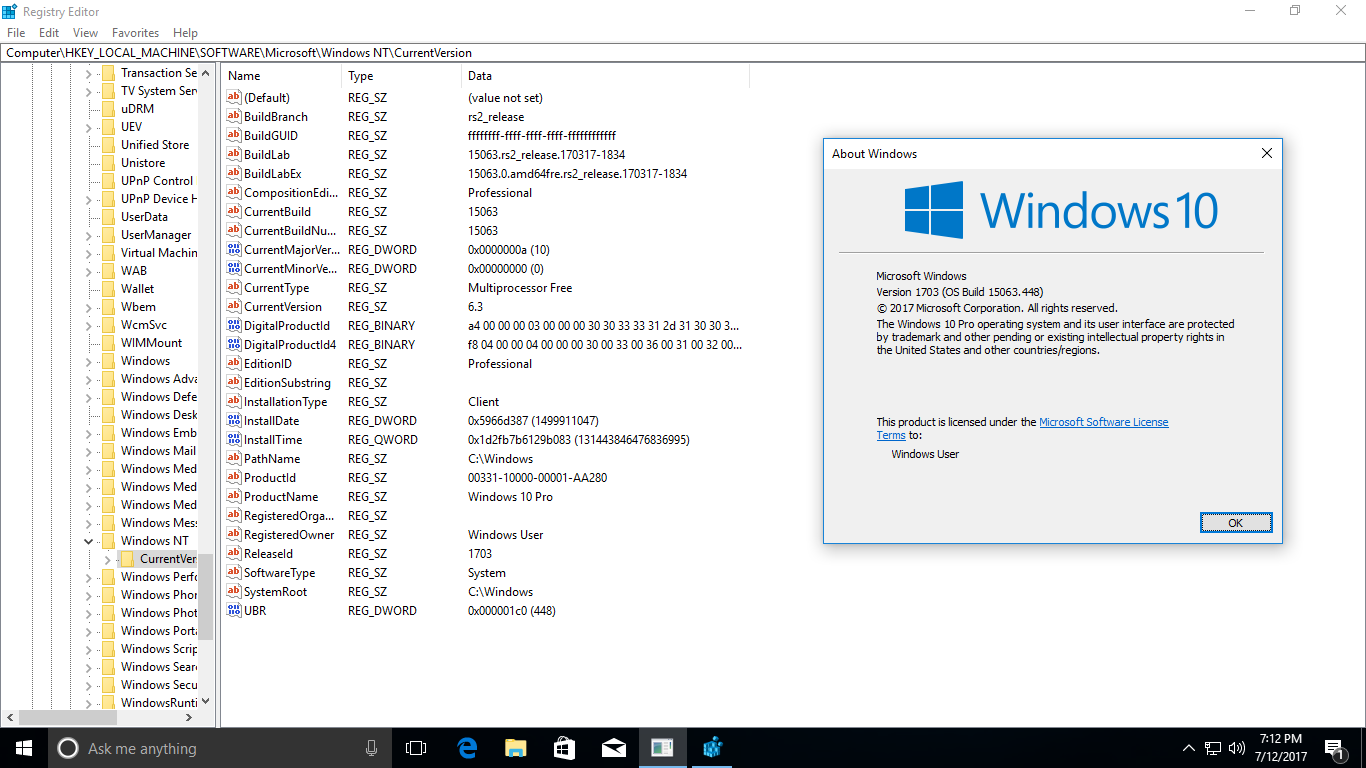Expand the Windows Search tree node

88,667
